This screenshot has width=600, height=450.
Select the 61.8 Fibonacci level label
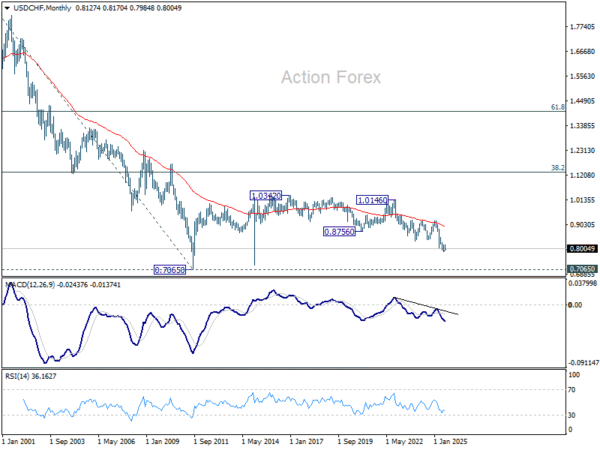point(558,107)
